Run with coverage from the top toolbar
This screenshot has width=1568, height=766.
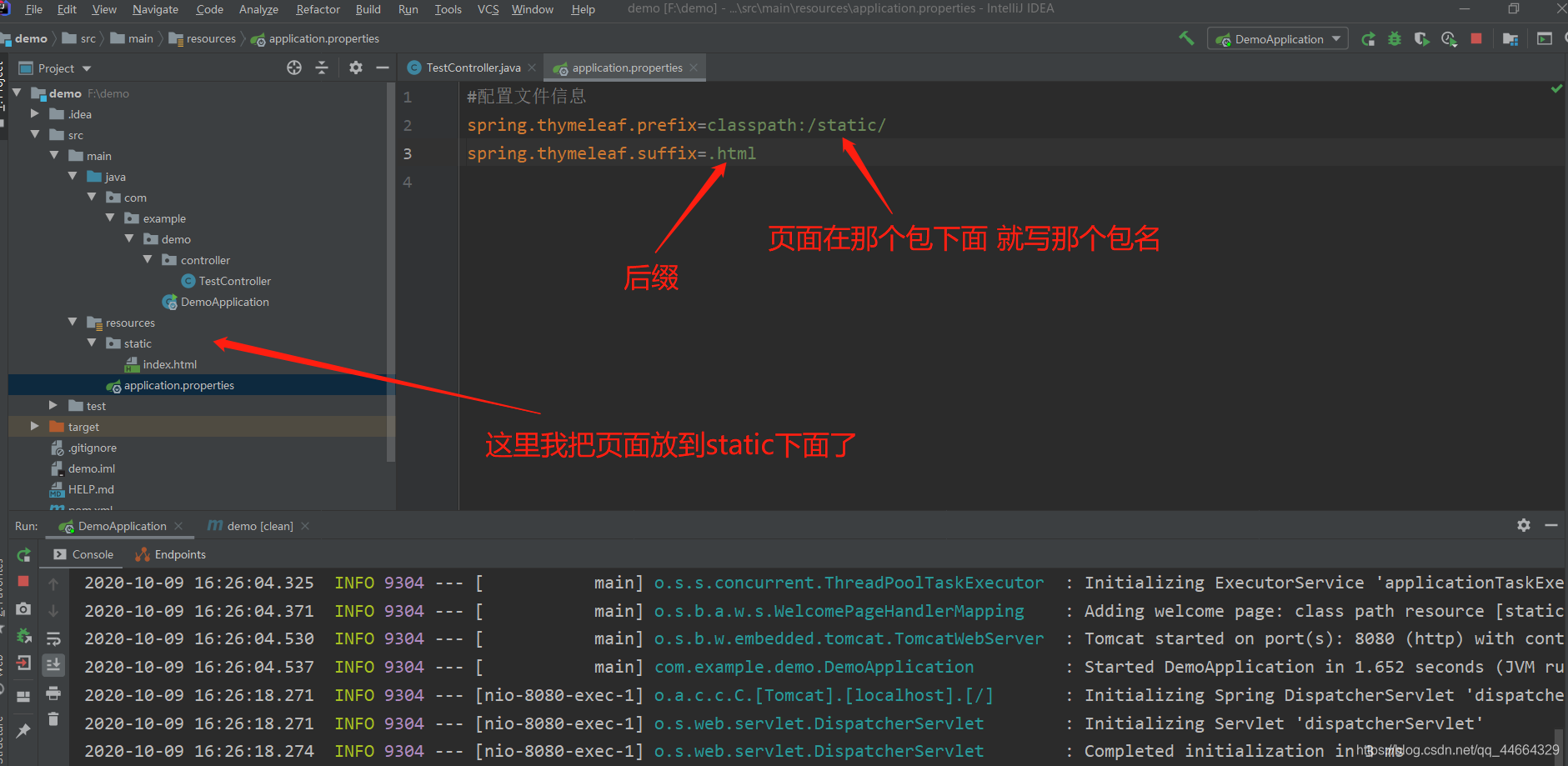pos(1422,39)
